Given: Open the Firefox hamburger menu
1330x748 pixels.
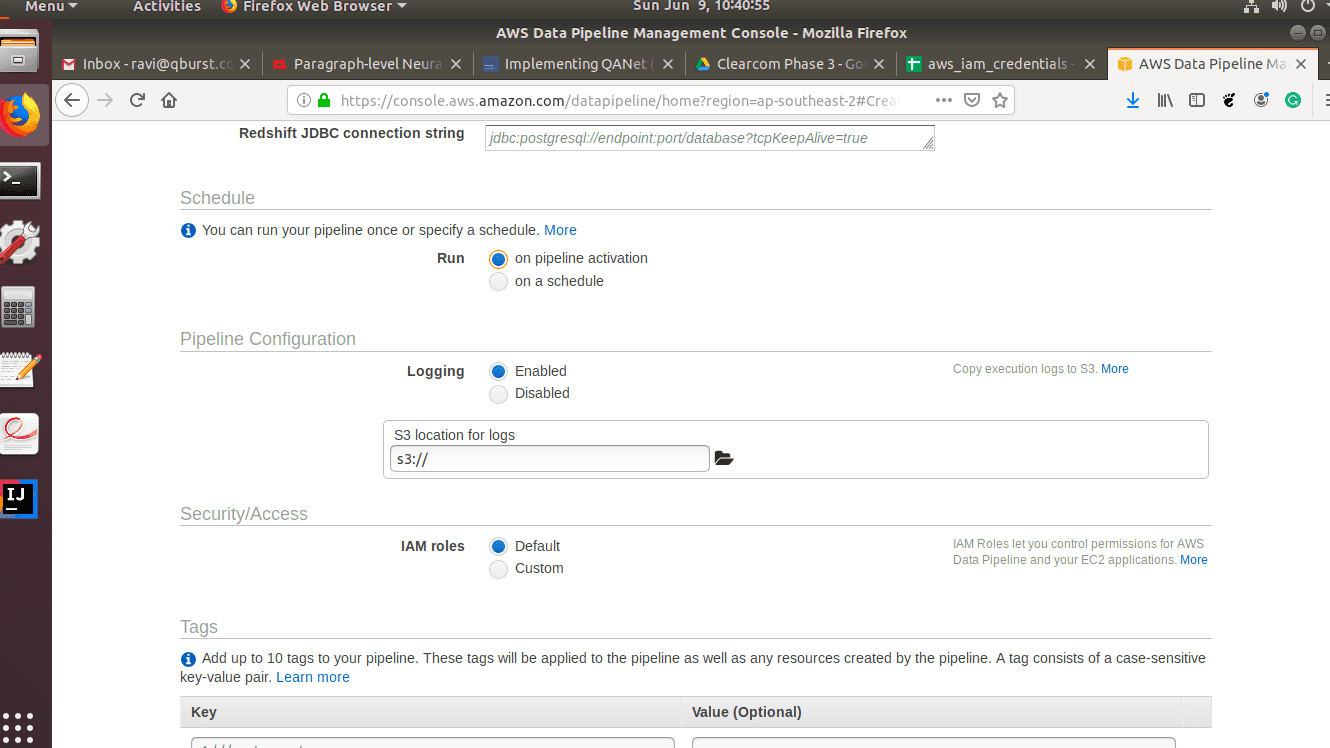Looking at the screenshot, I should tap(1325, 100).
